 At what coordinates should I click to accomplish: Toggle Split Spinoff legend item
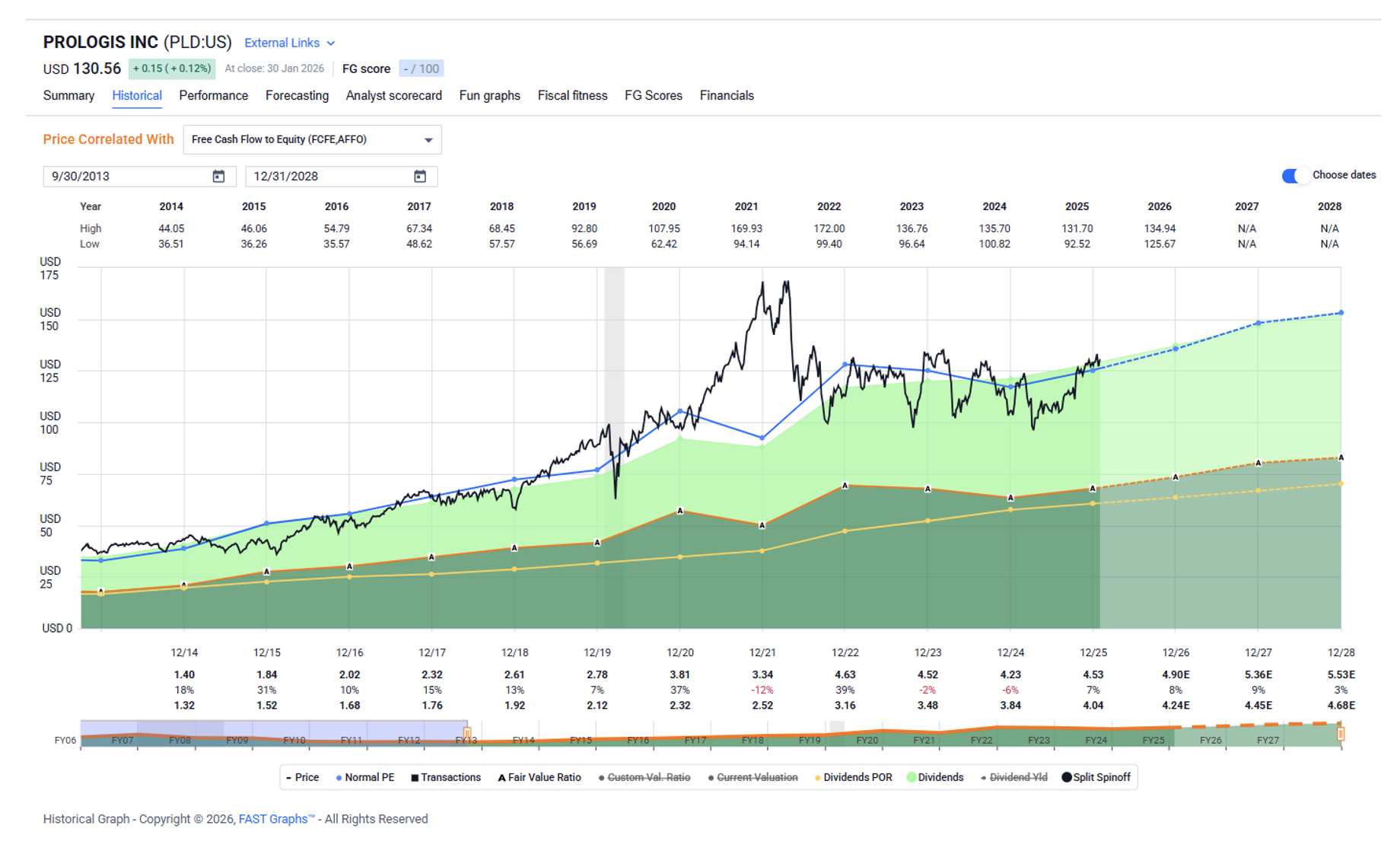(1096, 777)
